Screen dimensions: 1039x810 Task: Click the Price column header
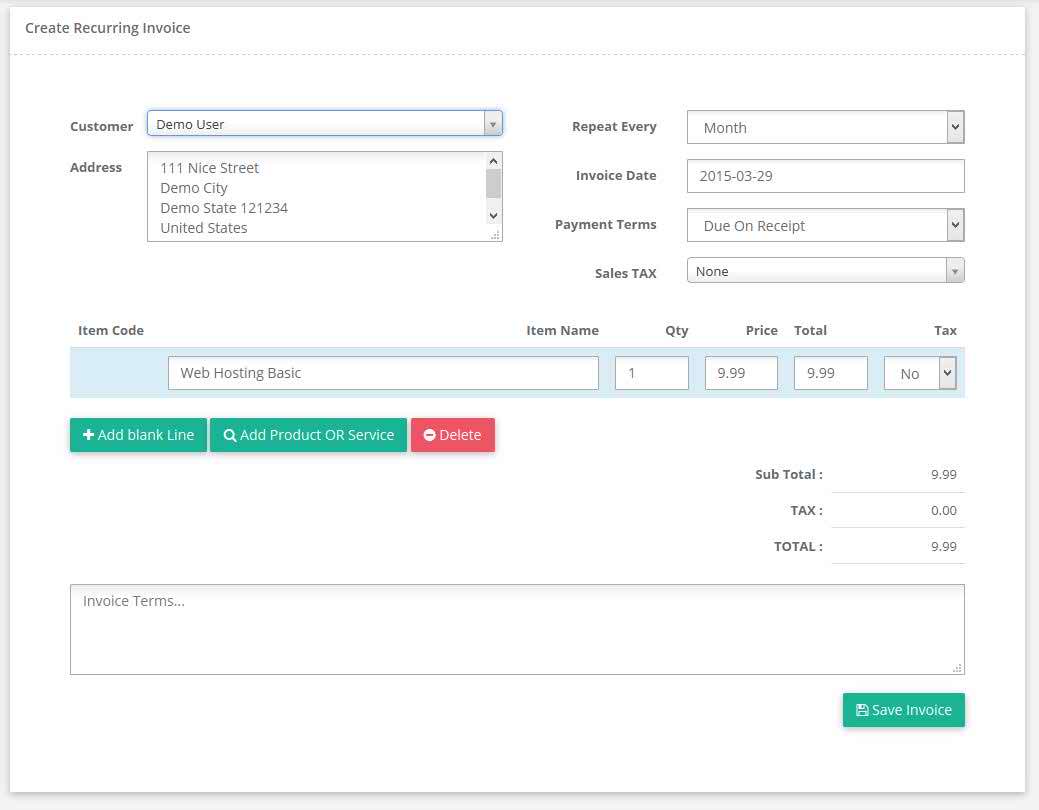click(x=761, y=330)
